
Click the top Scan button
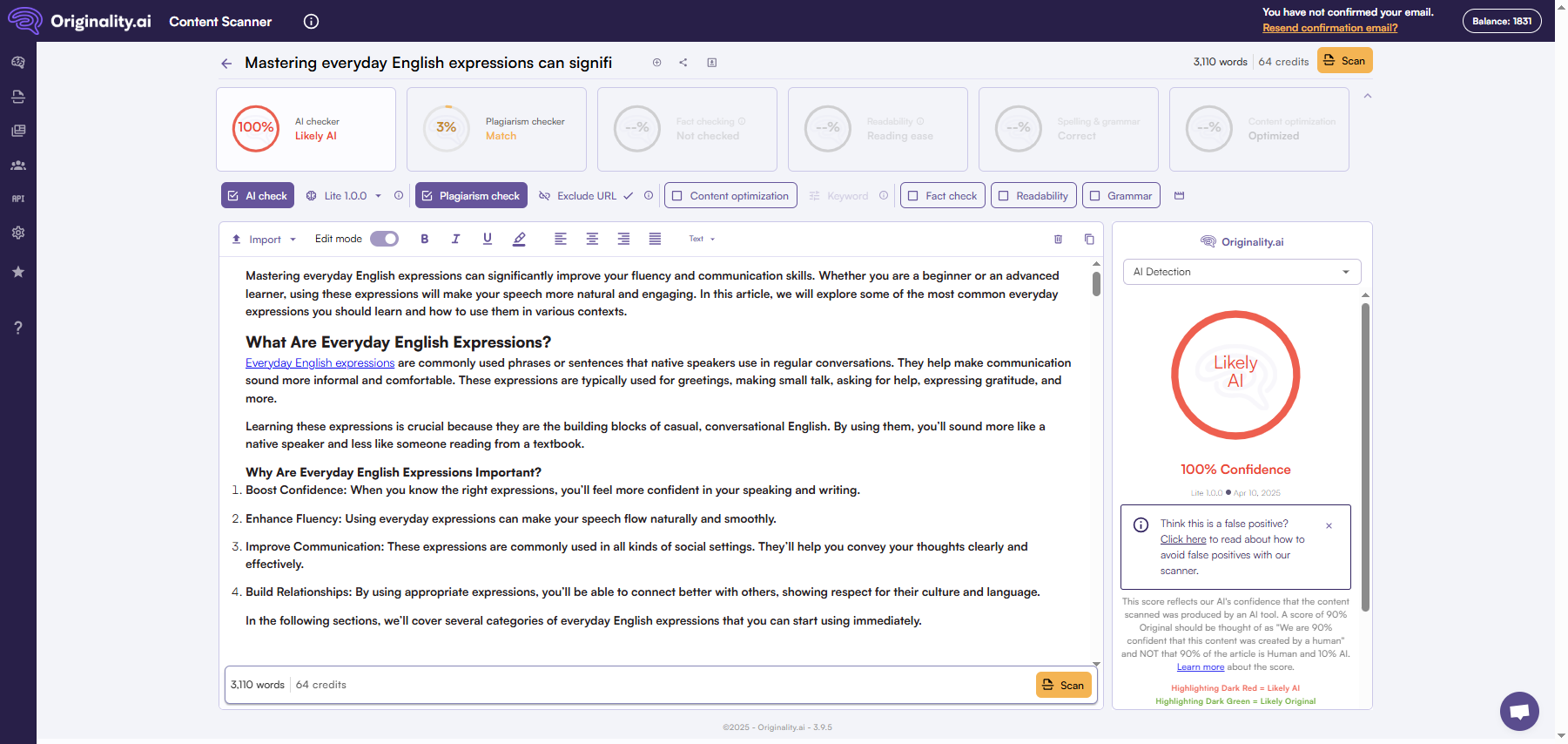(1344, 61)
